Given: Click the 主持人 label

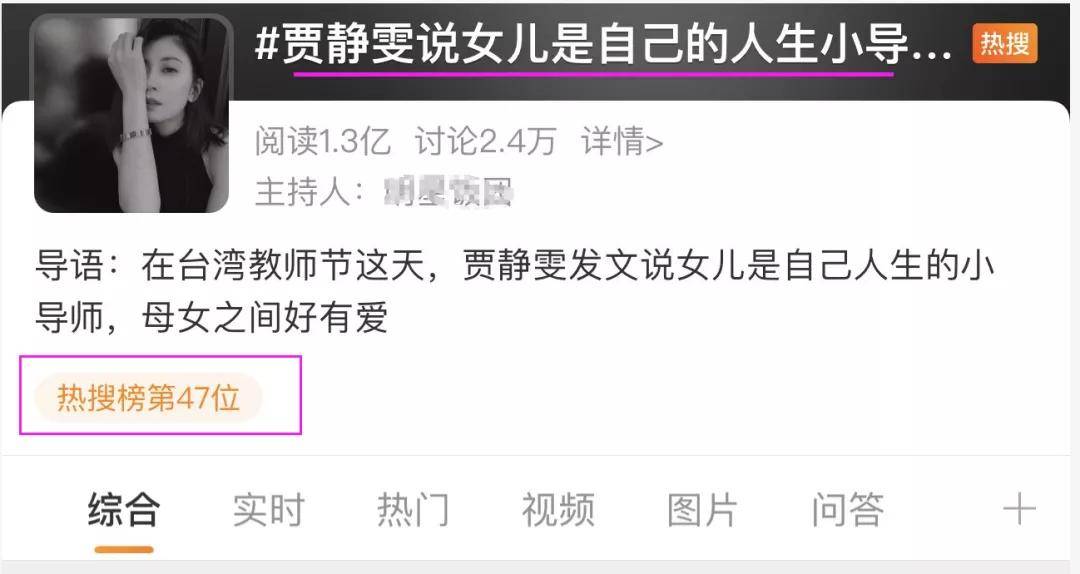Looking at the screenshot, I should click(x=309, y=192).
